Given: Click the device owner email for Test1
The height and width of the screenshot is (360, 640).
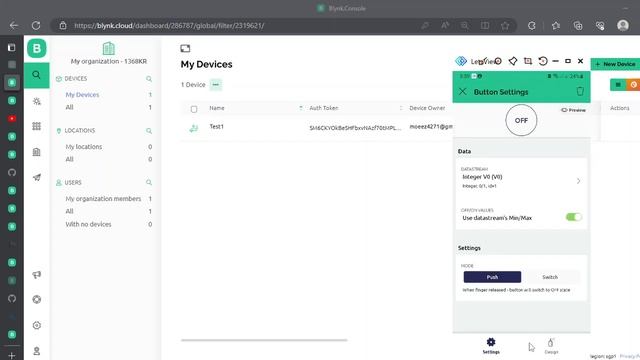Looking at the screenshot, I should [431, 127].
